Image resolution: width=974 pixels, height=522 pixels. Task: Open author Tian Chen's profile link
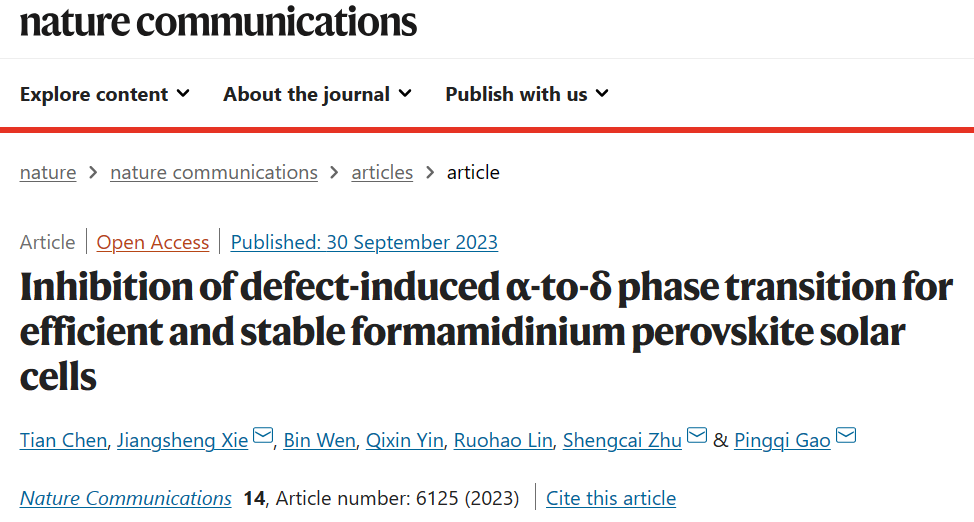point(63,440)
